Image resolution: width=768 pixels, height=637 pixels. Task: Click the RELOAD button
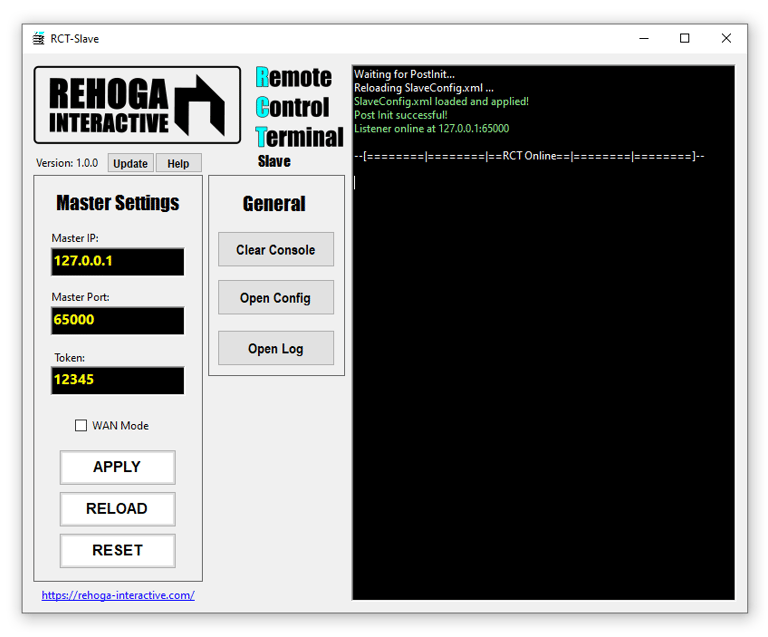(x=118, y=509)
